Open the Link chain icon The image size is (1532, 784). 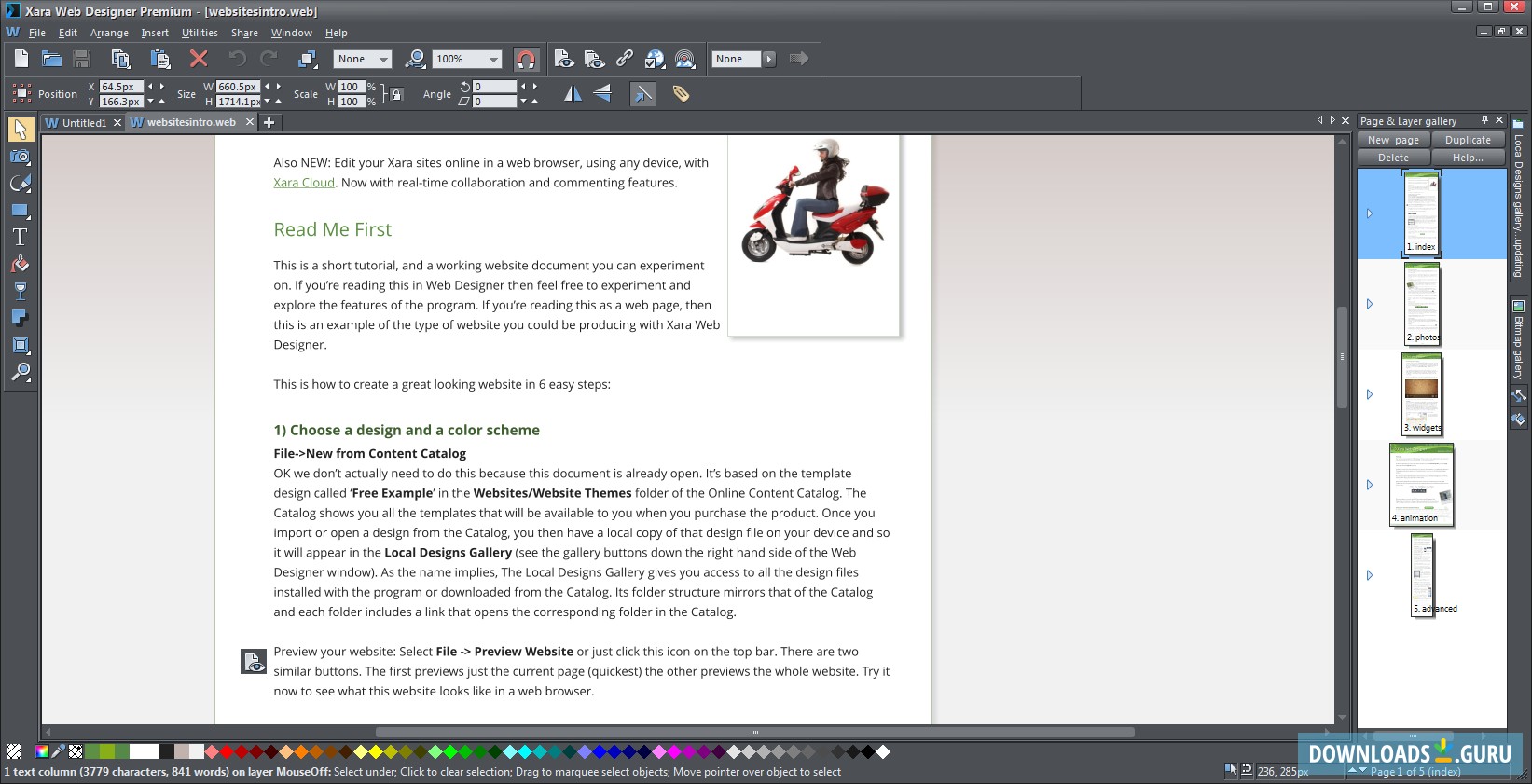coord(625,59)
